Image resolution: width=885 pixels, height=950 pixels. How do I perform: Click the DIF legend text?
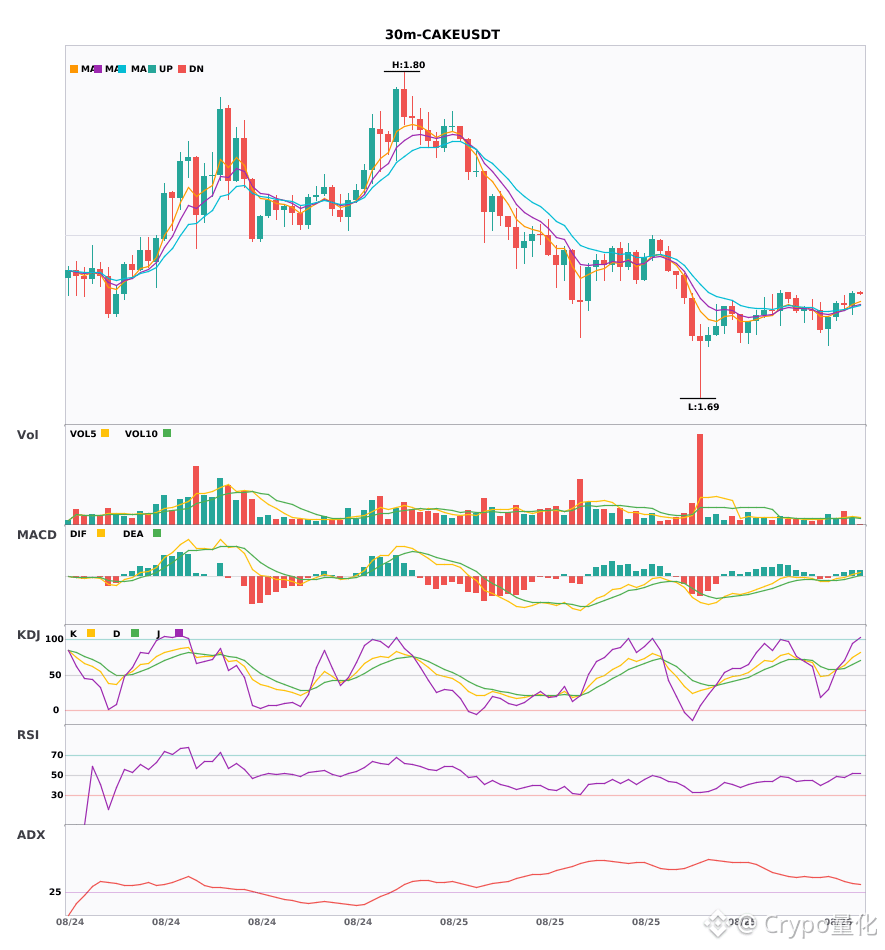[78, 534]
